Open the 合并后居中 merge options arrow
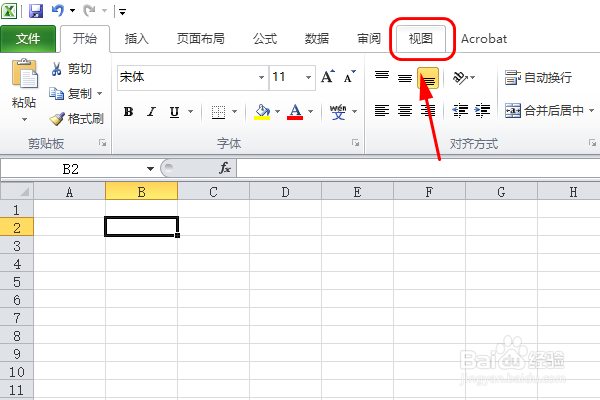The width and height of the screenshot is (600, 400). coord(591,111)
